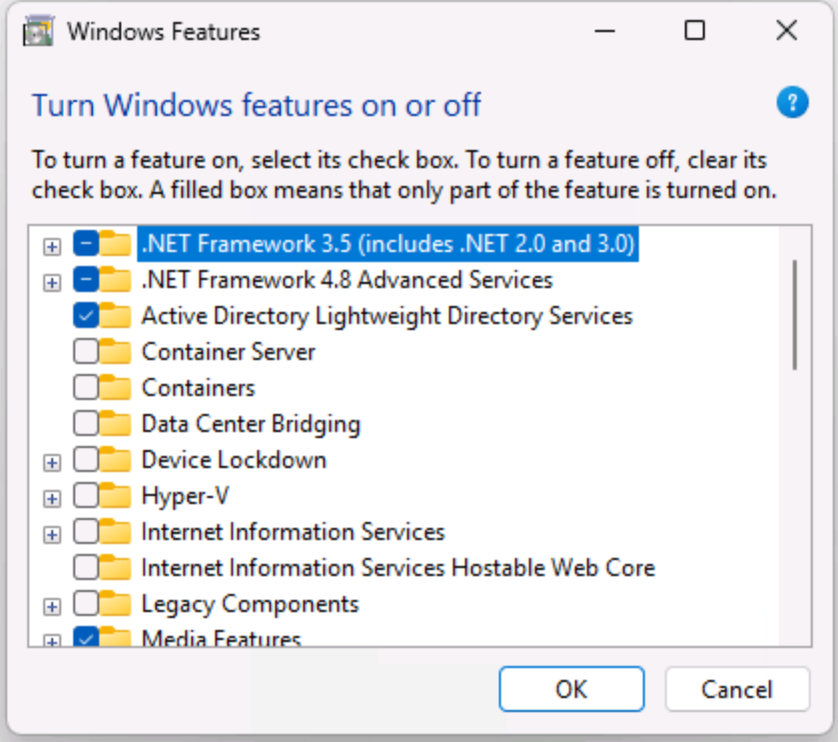Click the Hyper-V folder icon
This screenshot has width=838, height=742.
tap(117, 496)
